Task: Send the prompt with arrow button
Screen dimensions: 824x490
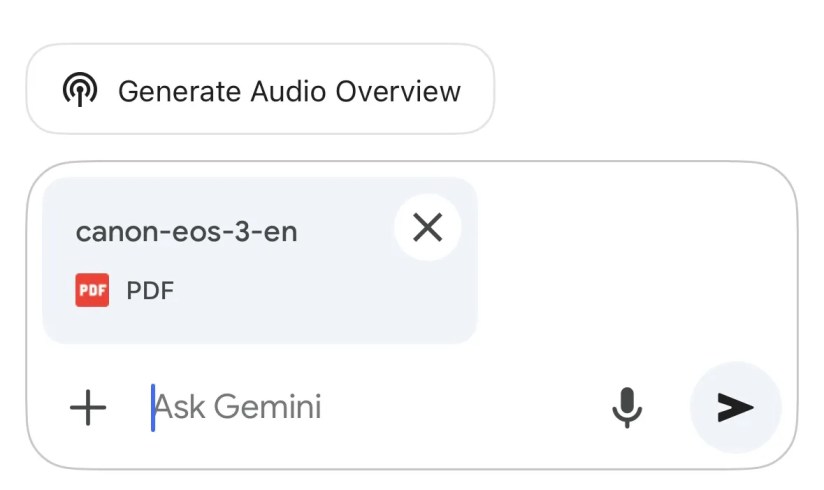Action: coord(735,407)
